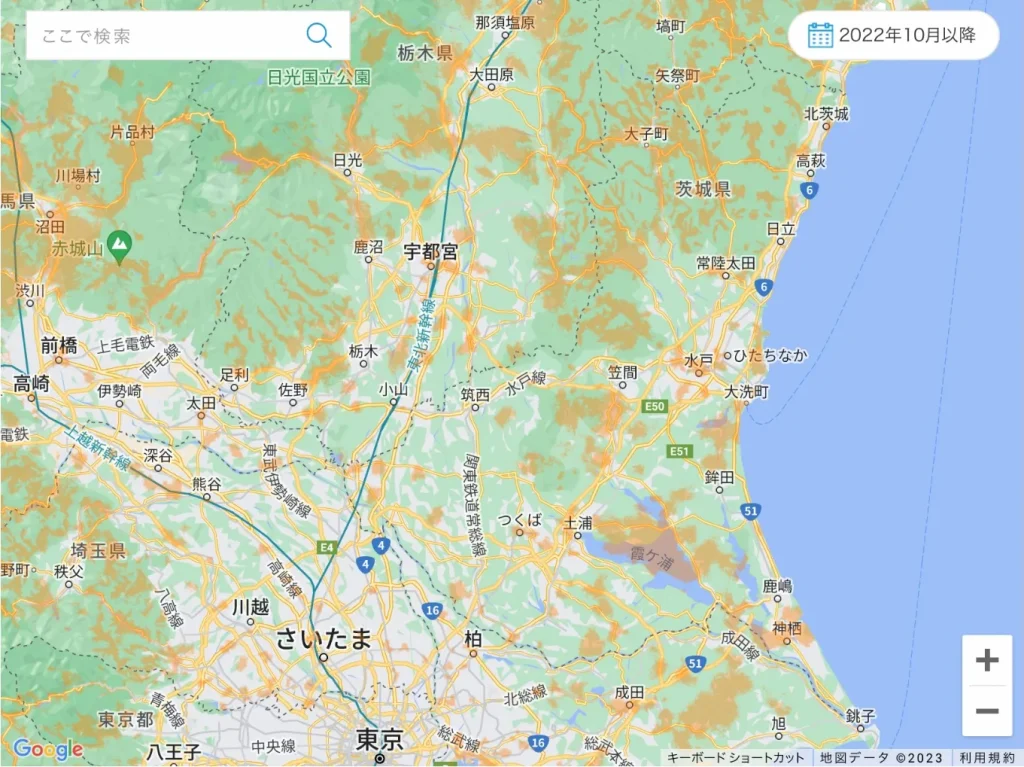
Task: Click the 東京 city label
Action: 379,740
